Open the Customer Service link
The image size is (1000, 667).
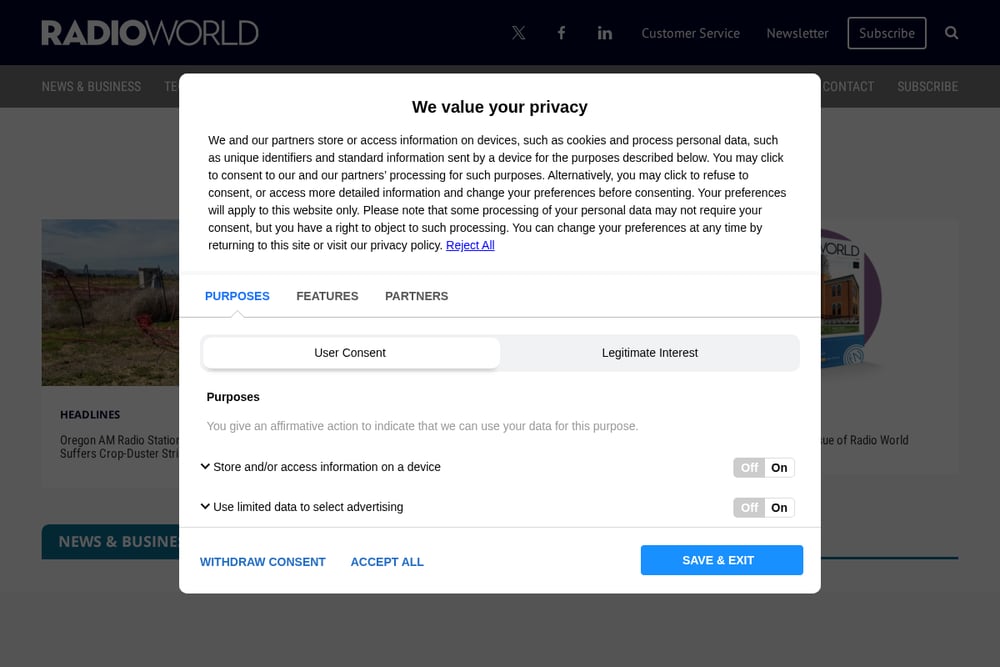click(690, 33)
